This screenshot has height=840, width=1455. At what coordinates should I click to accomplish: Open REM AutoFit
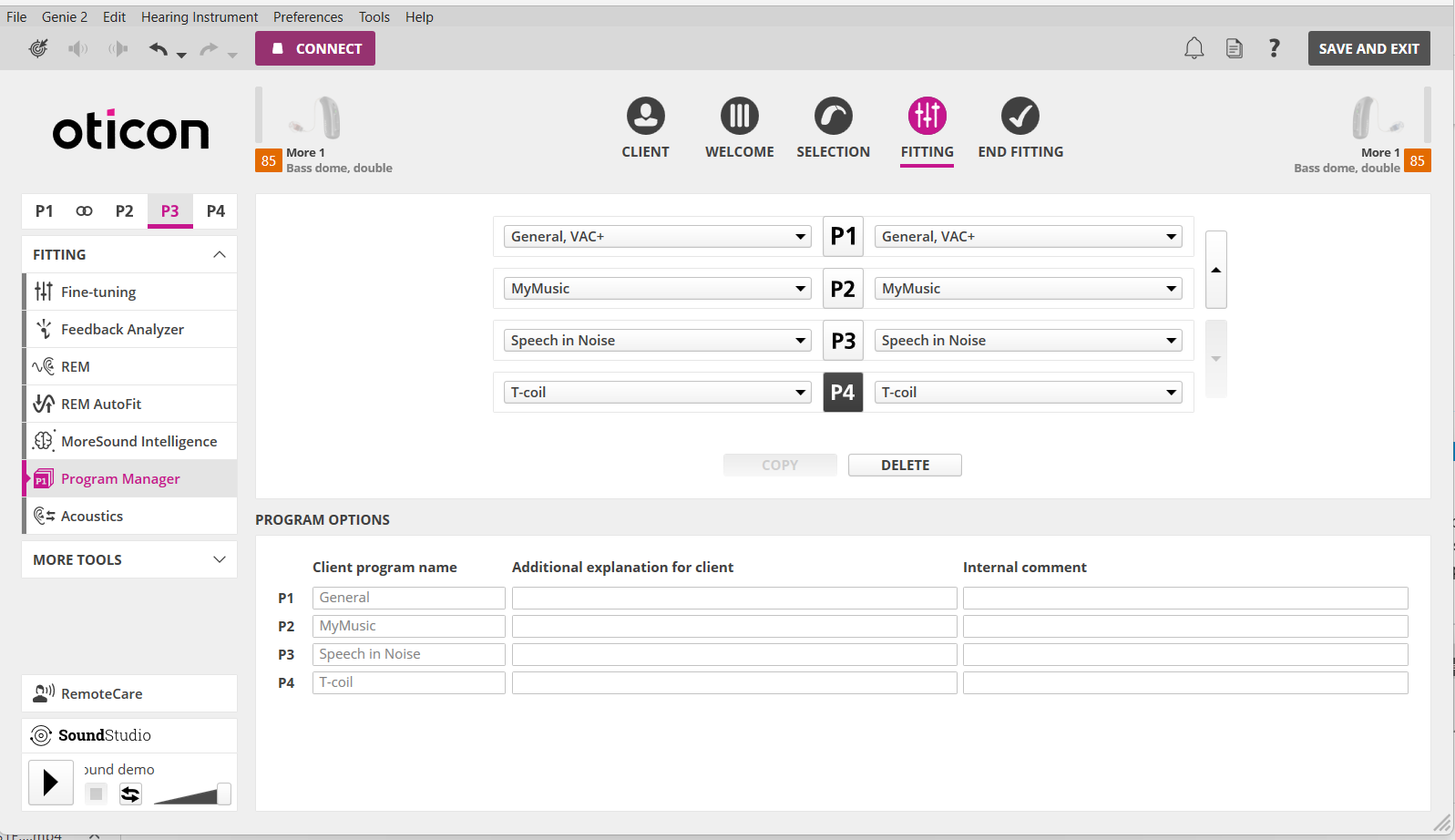(x=129, y=404)
